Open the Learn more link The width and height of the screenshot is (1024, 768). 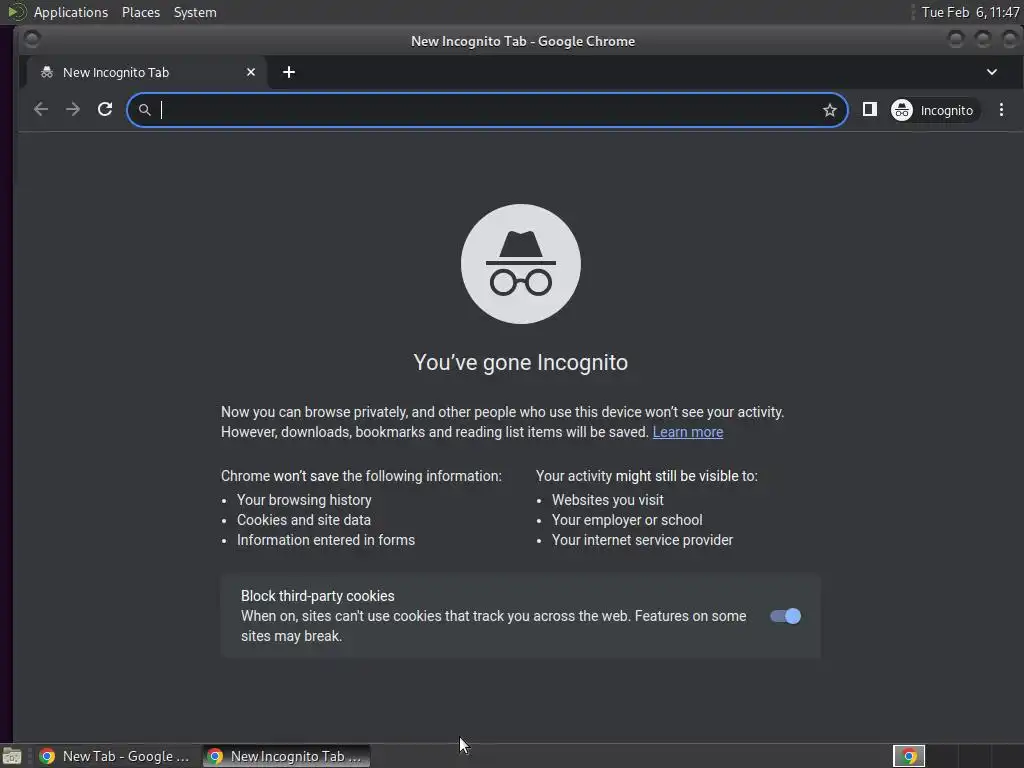click(688, 432)
